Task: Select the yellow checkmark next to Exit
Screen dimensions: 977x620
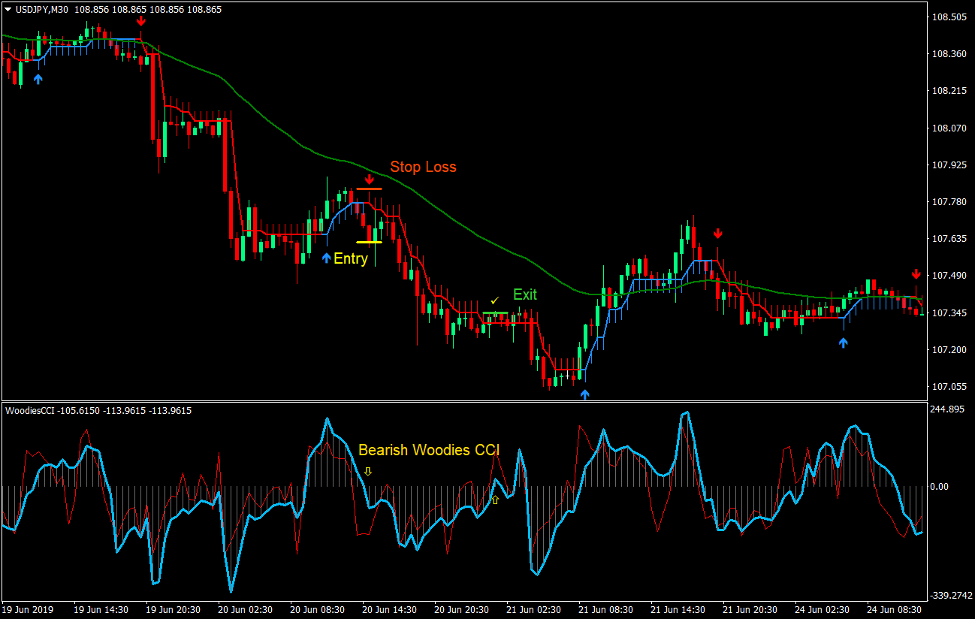Action: click(495, 298)
